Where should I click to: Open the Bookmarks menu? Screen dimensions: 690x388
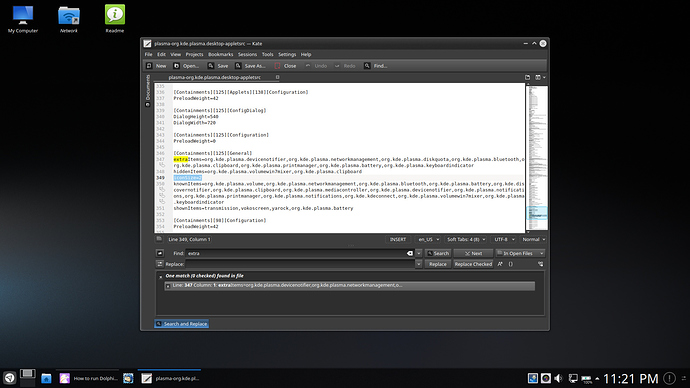point(220,55)
